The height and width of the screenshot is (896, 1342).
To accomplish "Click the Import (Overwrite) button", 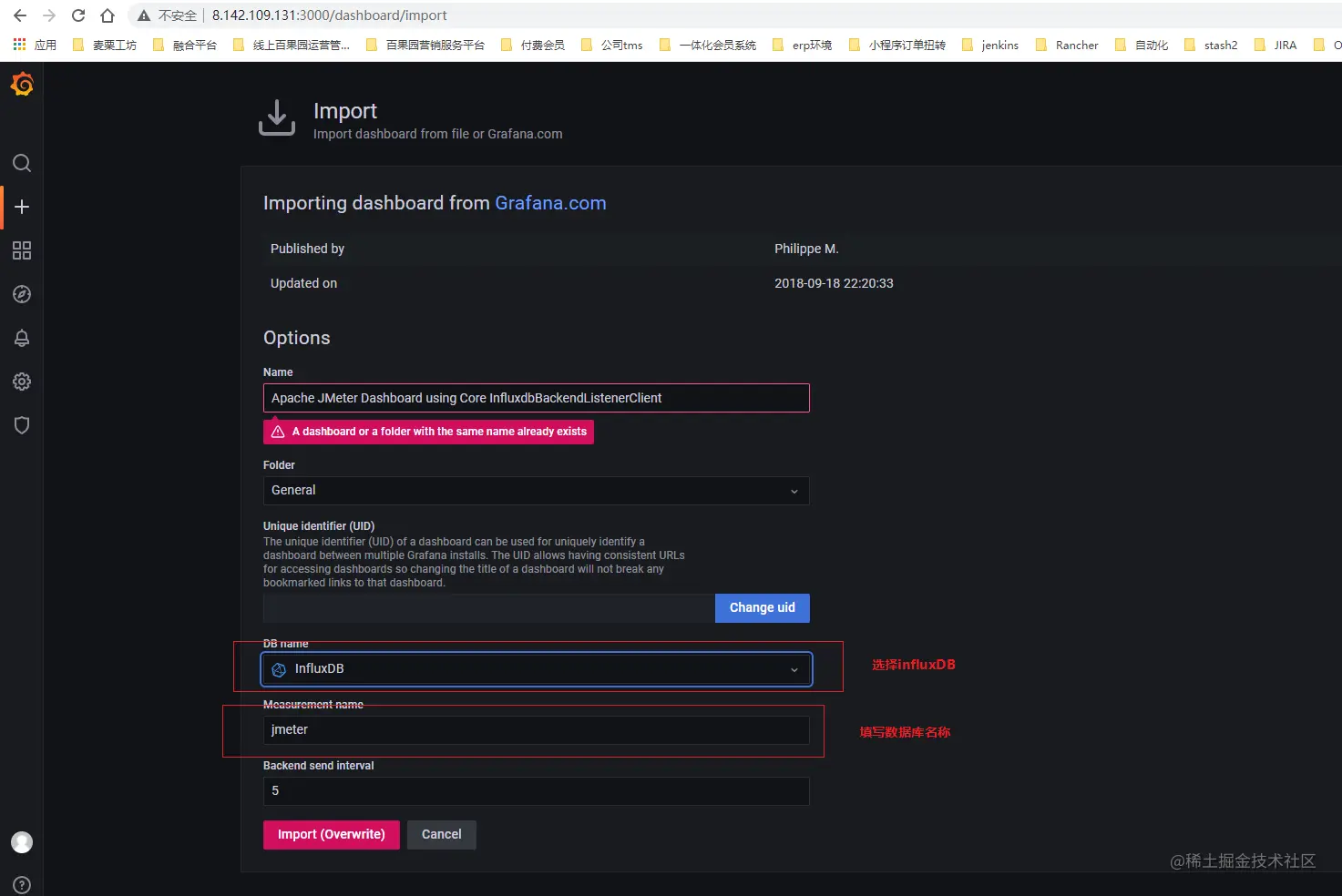I will coord(331,835).
